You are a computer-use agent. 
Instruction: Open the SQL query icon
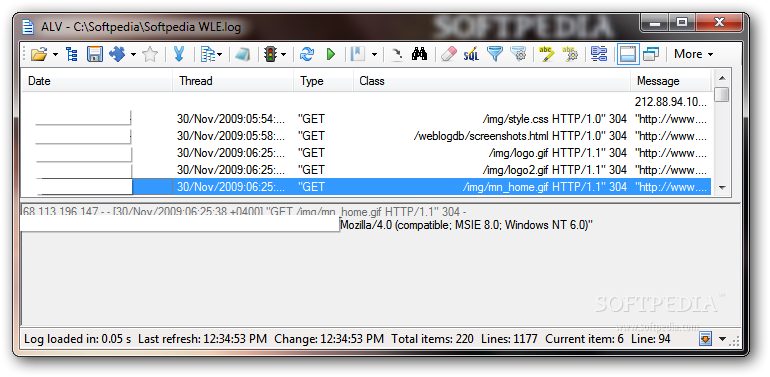(471, 54)
